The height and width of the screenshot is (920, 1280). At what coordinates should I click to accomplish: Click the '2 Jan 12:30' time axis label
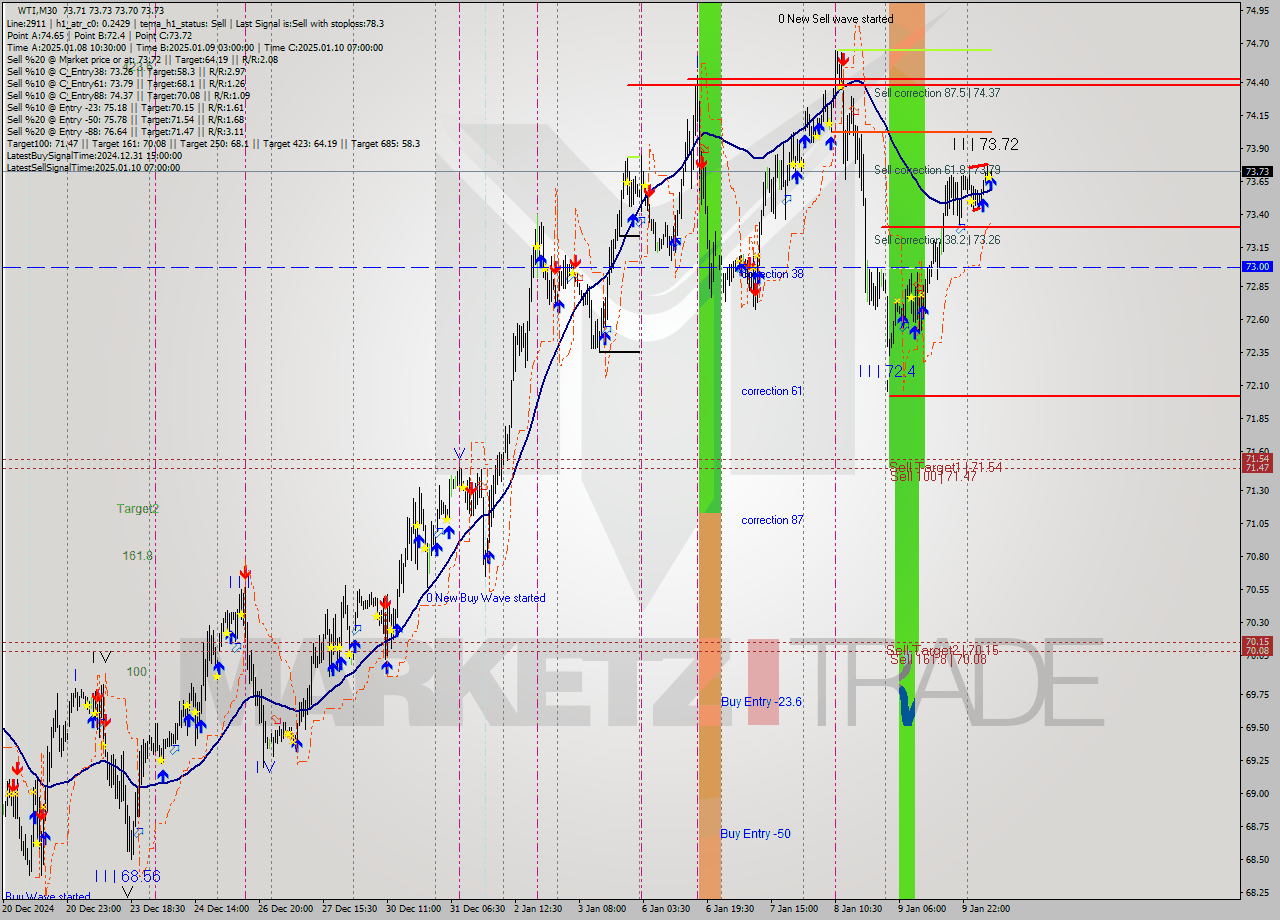pyautogui.click(x=538, y=909)
